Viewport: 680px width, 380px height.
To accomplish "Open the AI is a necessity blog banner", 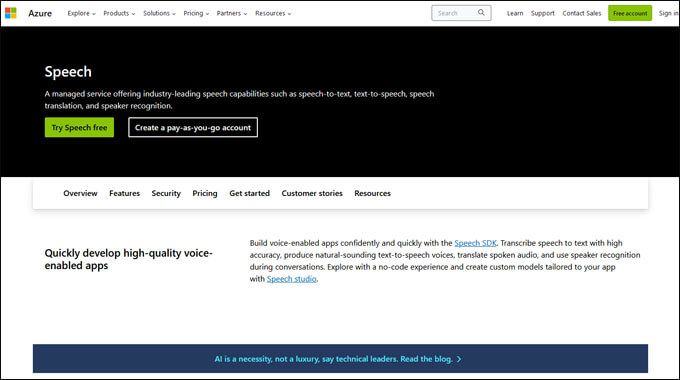I will pyautogui.click(x=340, y=359).
